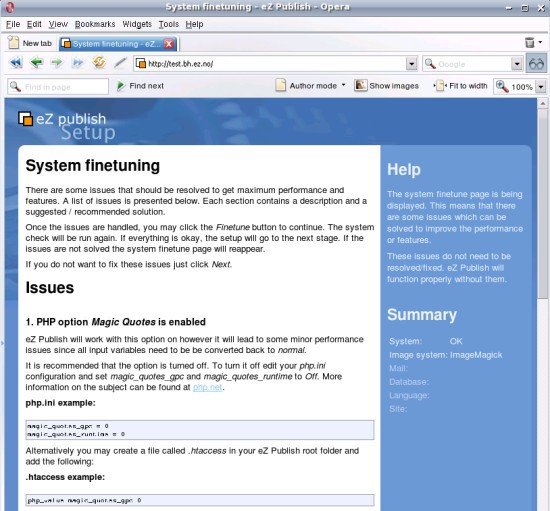Click the wand pencil icon
The height and width of the screenshot is (511, 550).
[120, 63]
